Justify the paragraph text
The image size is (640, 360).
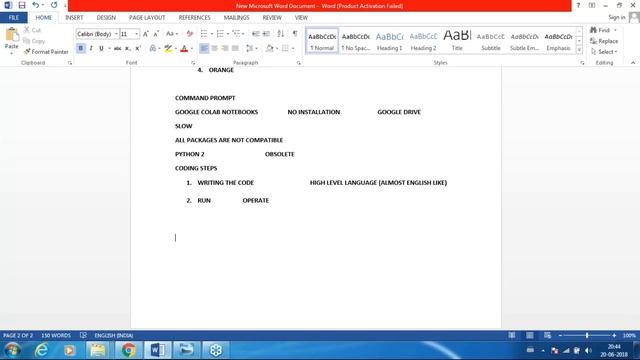[x=235, y=49]
